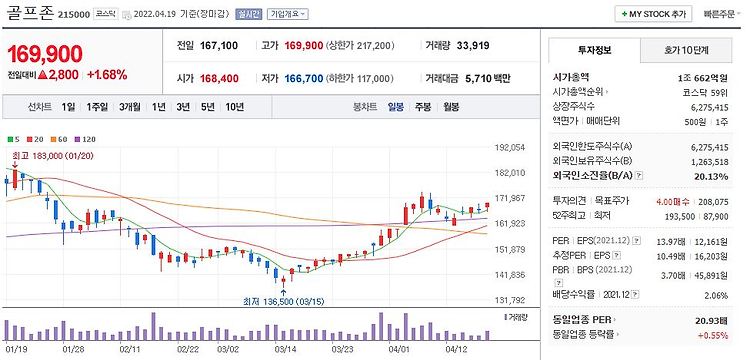
Task: Click the stock code 215000
Action: point(74,14)
